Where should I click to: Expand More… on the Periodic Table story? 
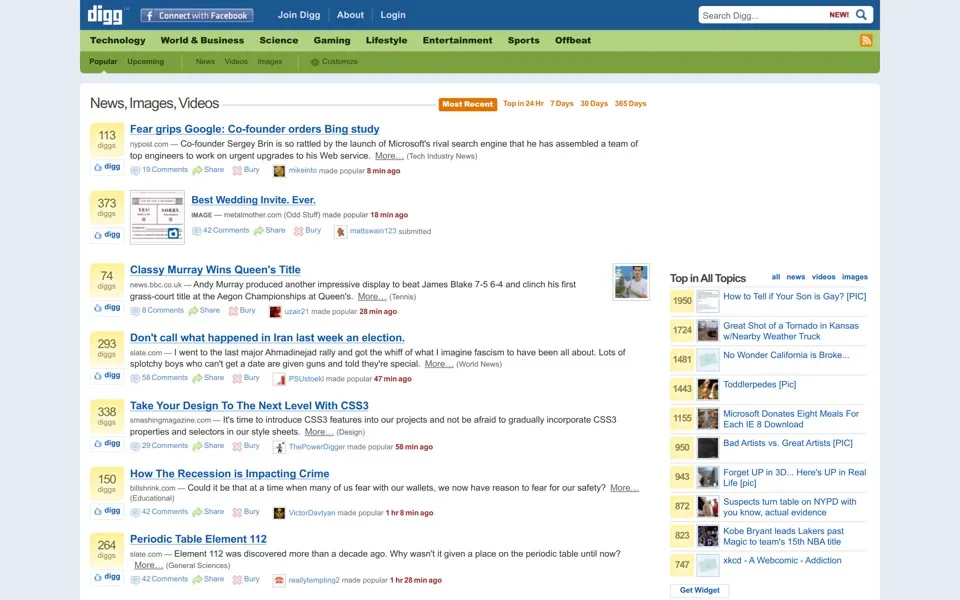click(x=148, y=565)
